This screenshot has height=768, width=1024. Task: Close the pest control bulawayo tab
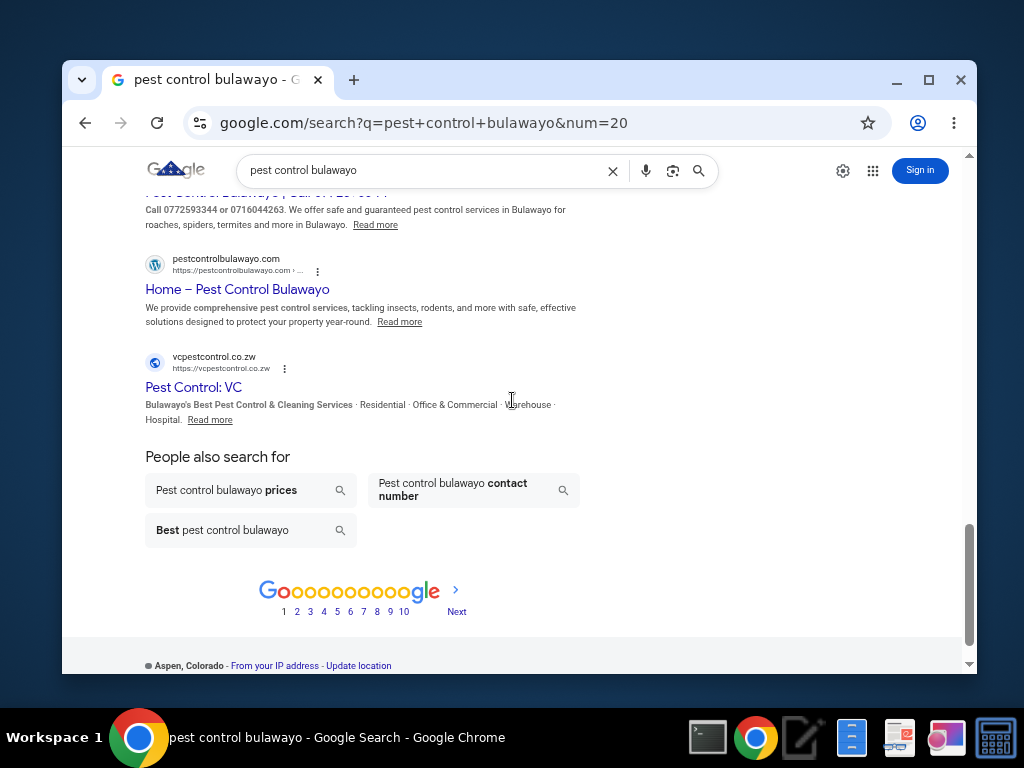point(318,80)
